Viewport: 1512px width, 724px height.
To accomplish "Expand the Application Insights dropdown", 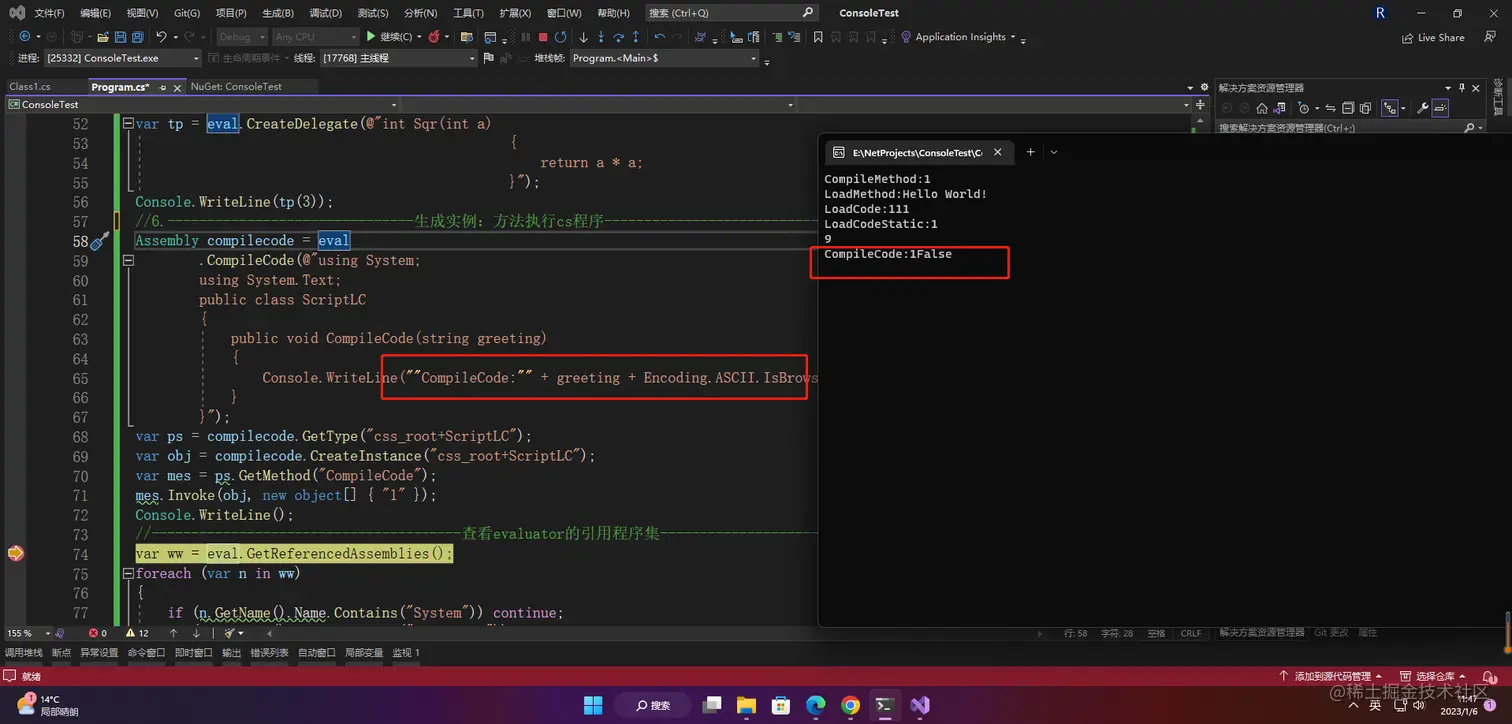I will [x=1013, y=37].
